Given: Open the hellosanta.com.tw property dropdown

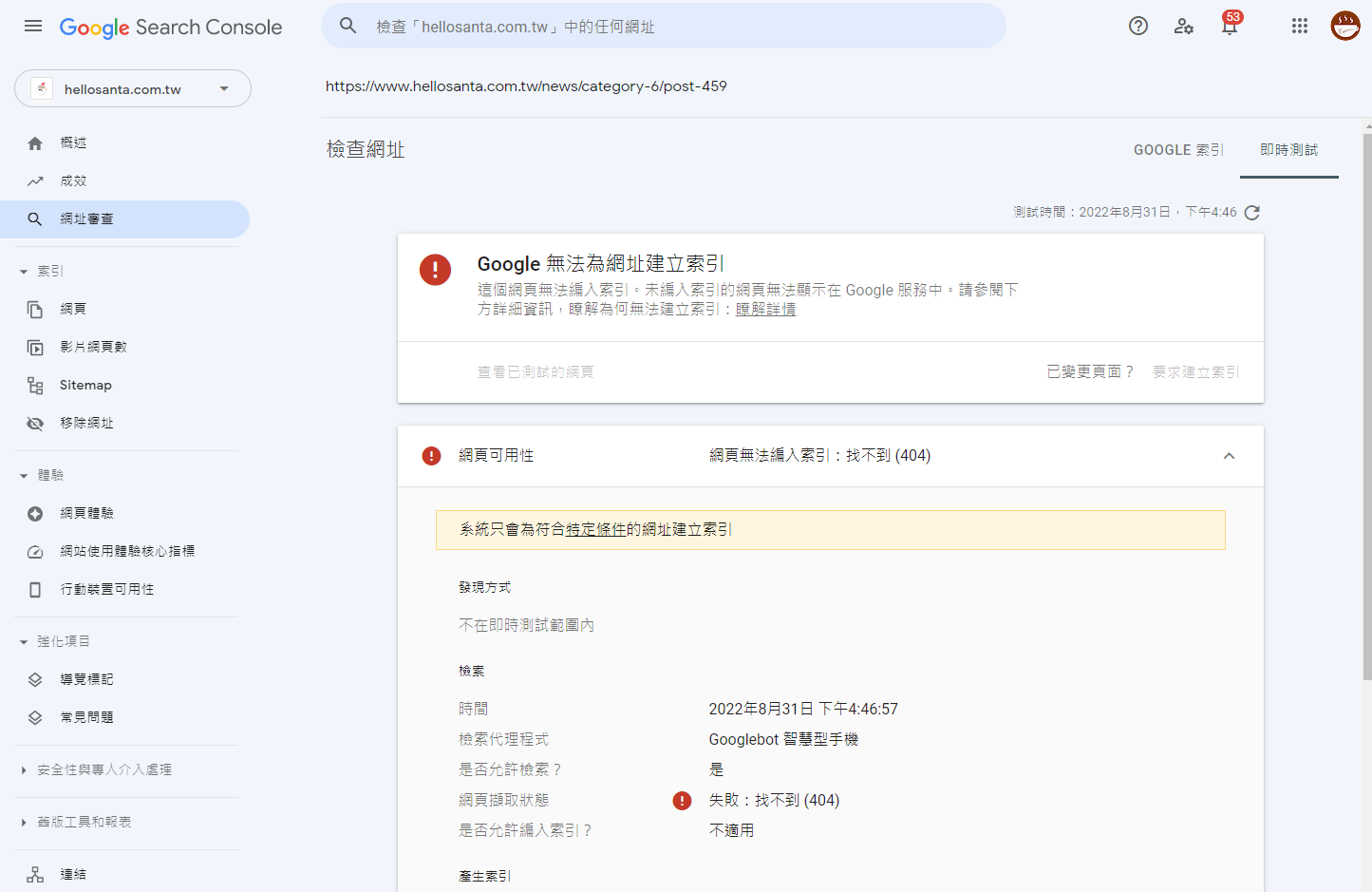Looking at the screenshot, I should coord(133,88).
